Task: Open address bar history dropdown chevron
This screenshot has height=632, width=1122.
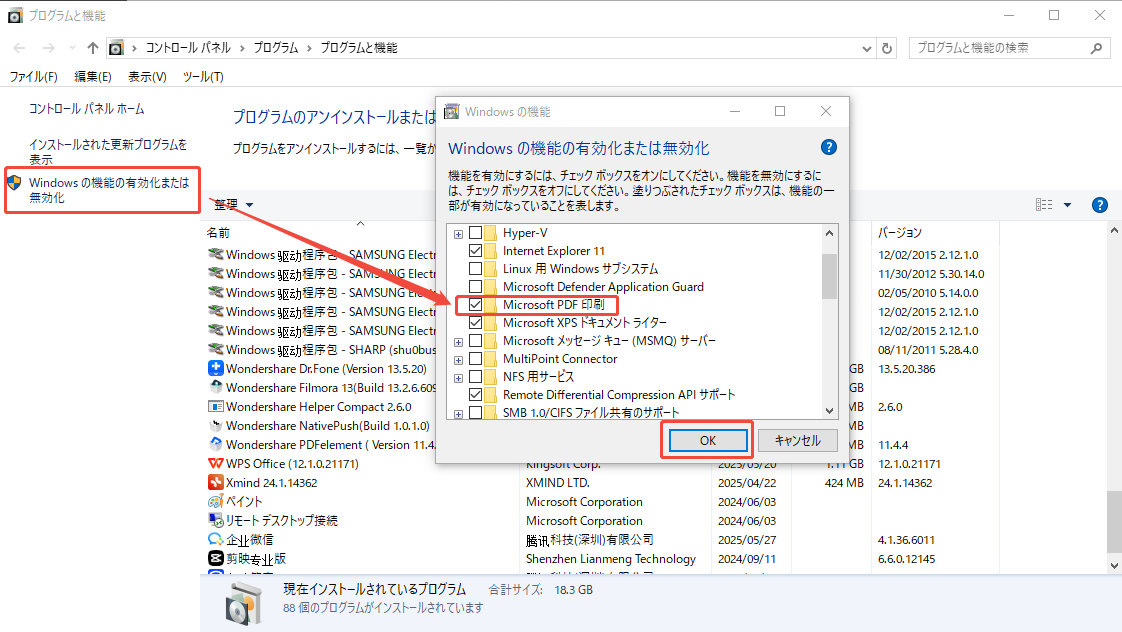Action: [x=867, y=49]
